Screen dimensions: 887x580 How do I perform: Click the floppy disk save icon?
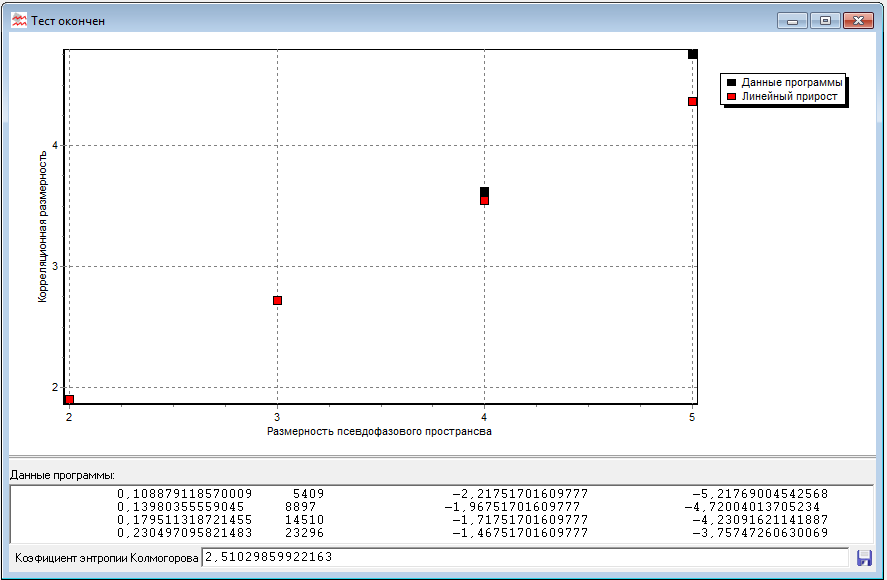tap(864, 557)
